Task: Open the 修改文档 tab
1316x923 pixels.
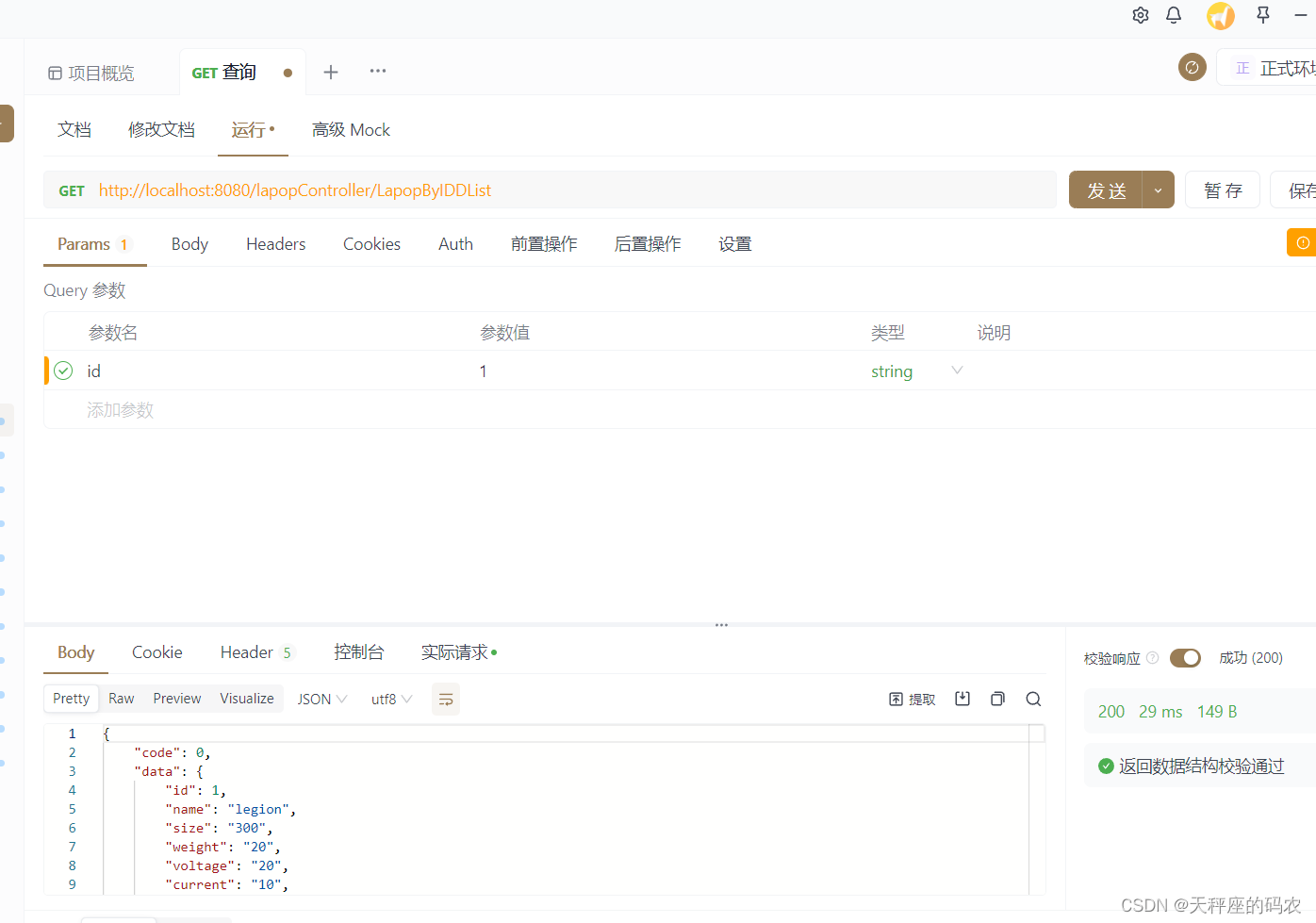Action: [161, 129]
